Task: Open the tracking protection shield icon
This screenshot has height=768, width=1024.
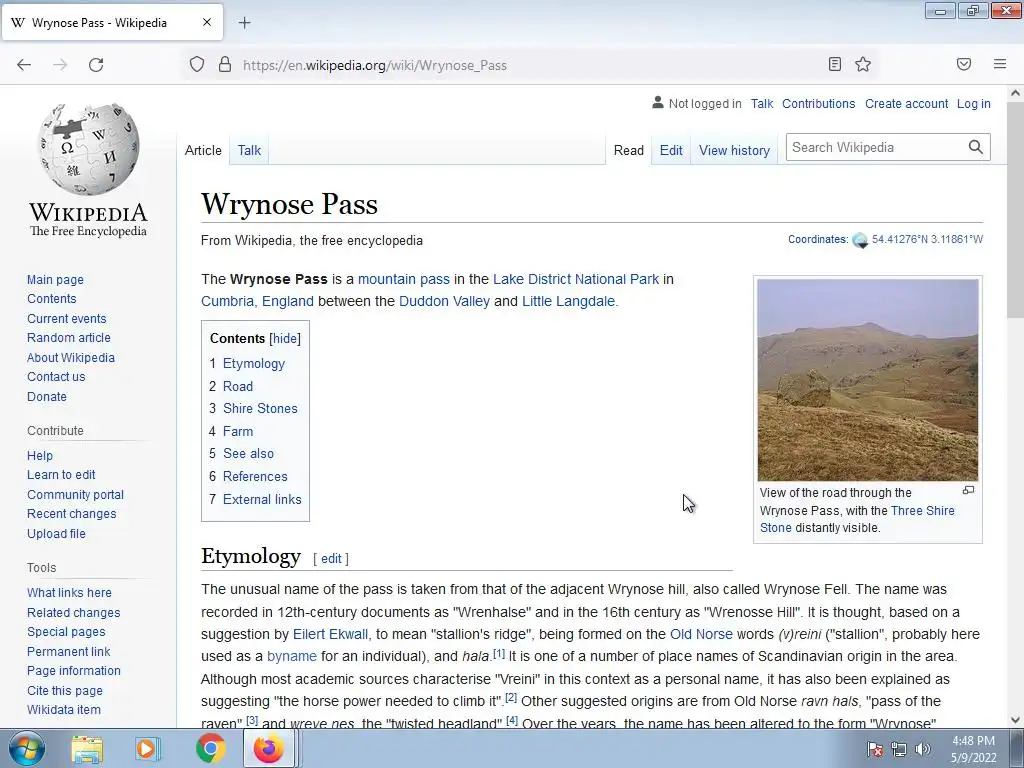Action: tap(197, 65)
